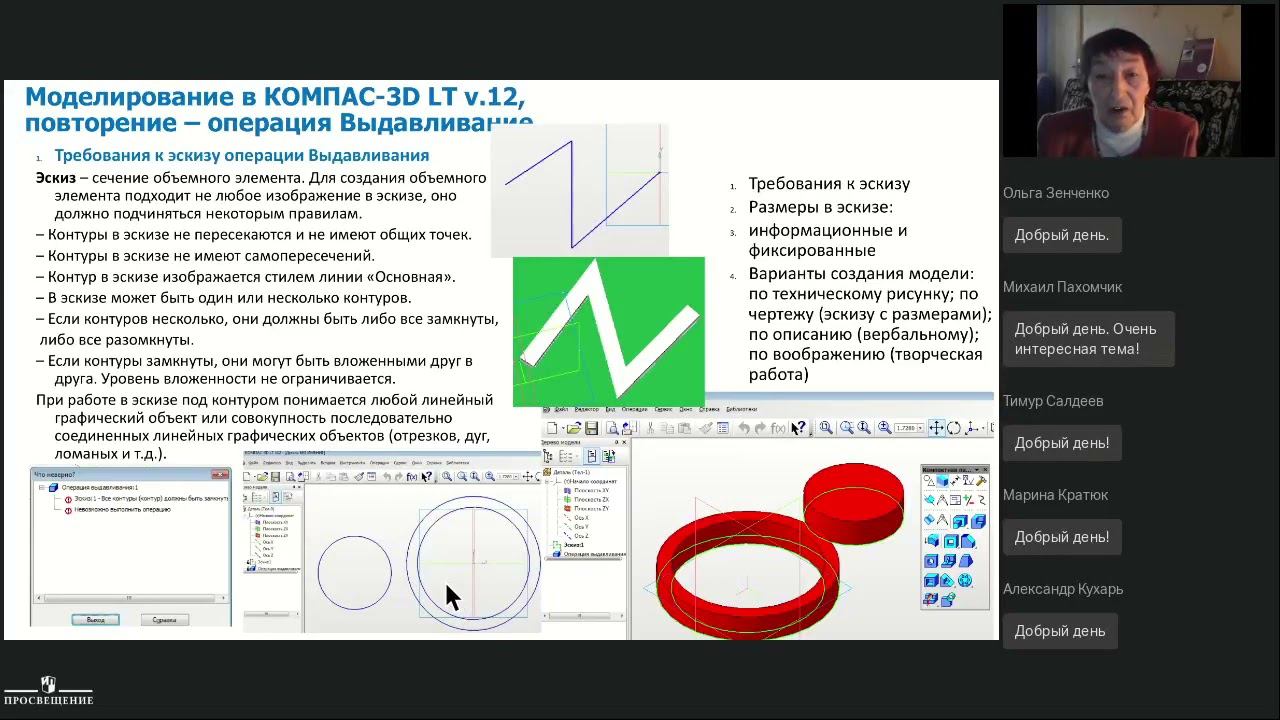Open the scale value dropdown in 3D model window
Screen dimensions: 1280x720
(922, 428)
